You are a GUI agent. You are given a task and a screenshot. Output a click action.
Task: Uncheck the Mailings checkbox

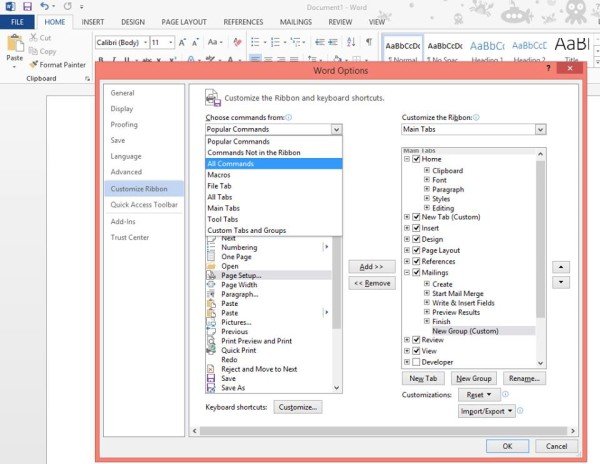point(416,272)
